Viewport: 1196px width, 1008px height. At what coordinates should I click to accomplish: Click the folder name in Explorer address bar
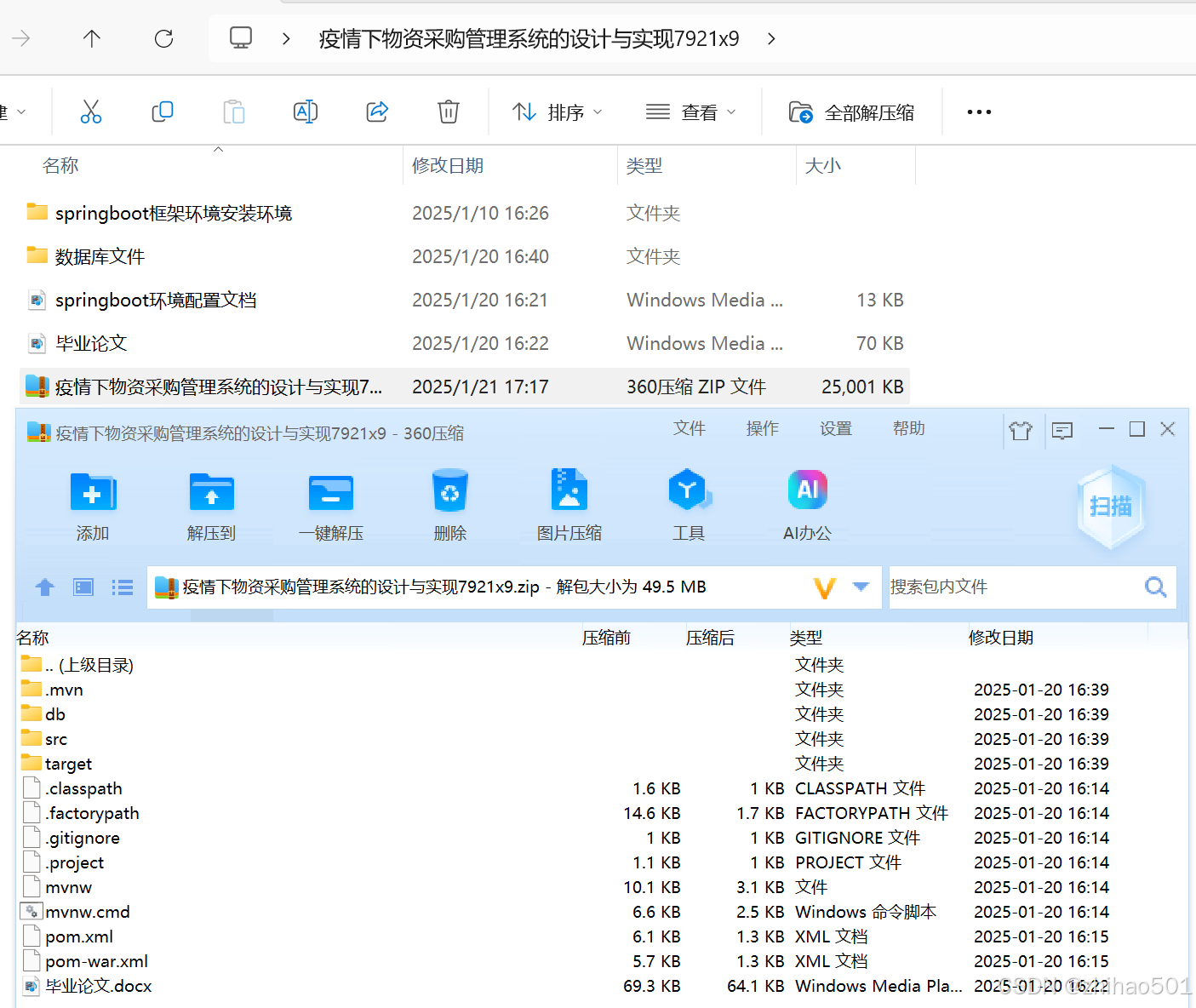(x=529, y=38)
